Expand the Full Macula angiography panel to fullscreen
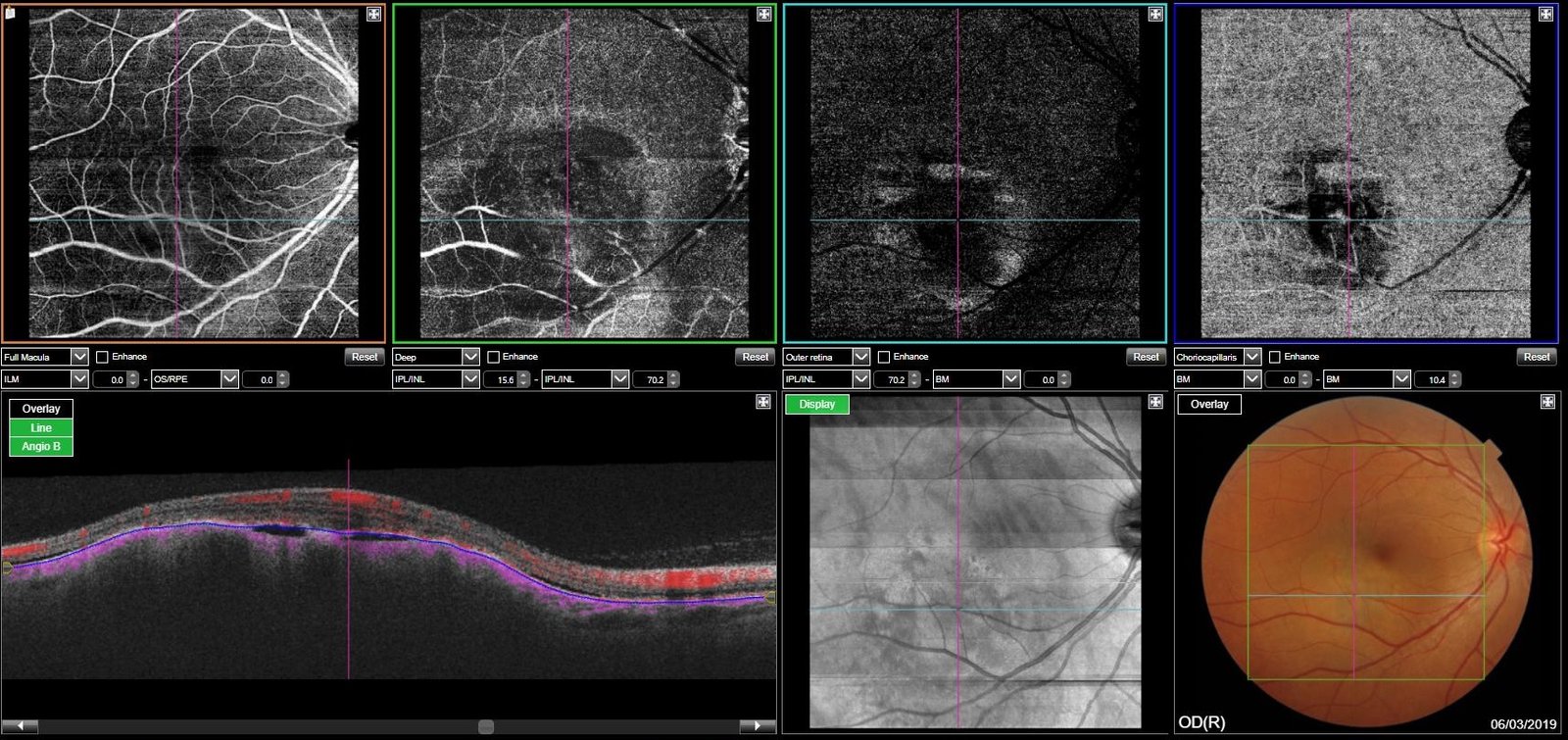1568x740 pixels. 373,15
